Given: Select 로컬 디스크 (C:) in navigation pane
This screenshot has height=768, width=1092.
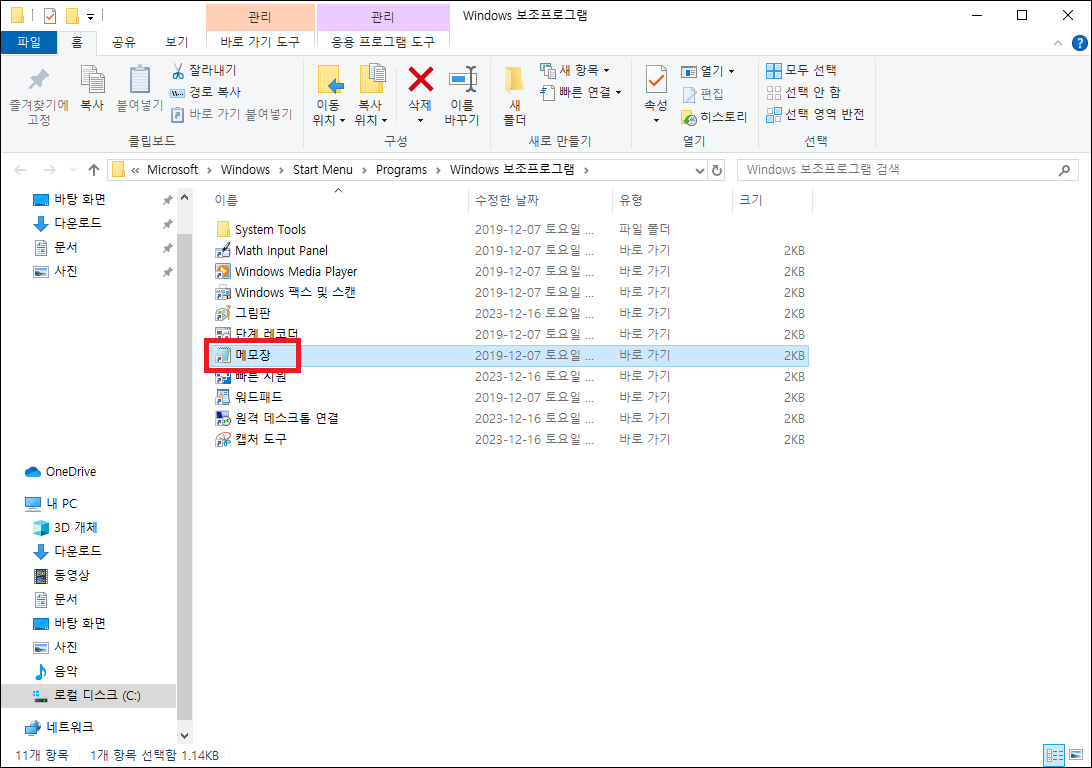Looking at the screenshot, I should tap(87, 696).
